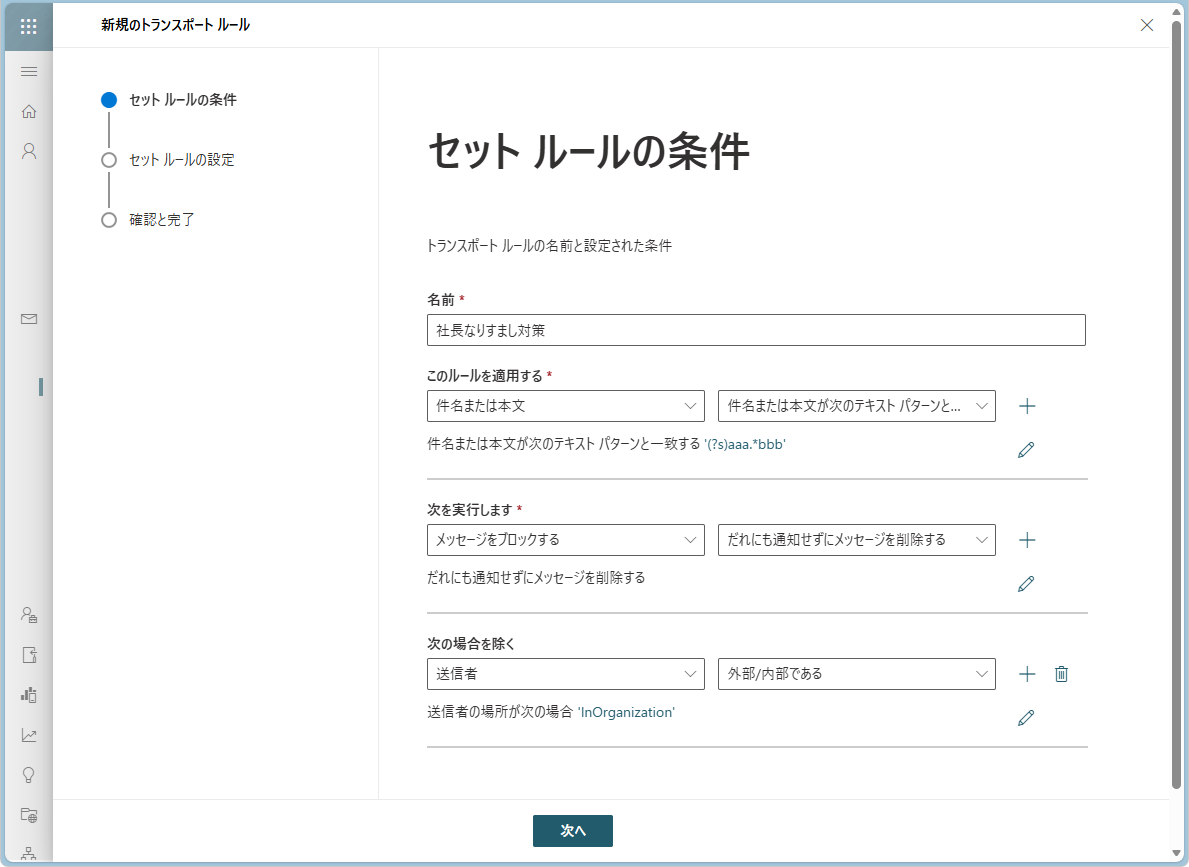1189x867 pixels.
Task: Expand the 件名または本文 condition dropdown
Action: click(x=565, y=406)
